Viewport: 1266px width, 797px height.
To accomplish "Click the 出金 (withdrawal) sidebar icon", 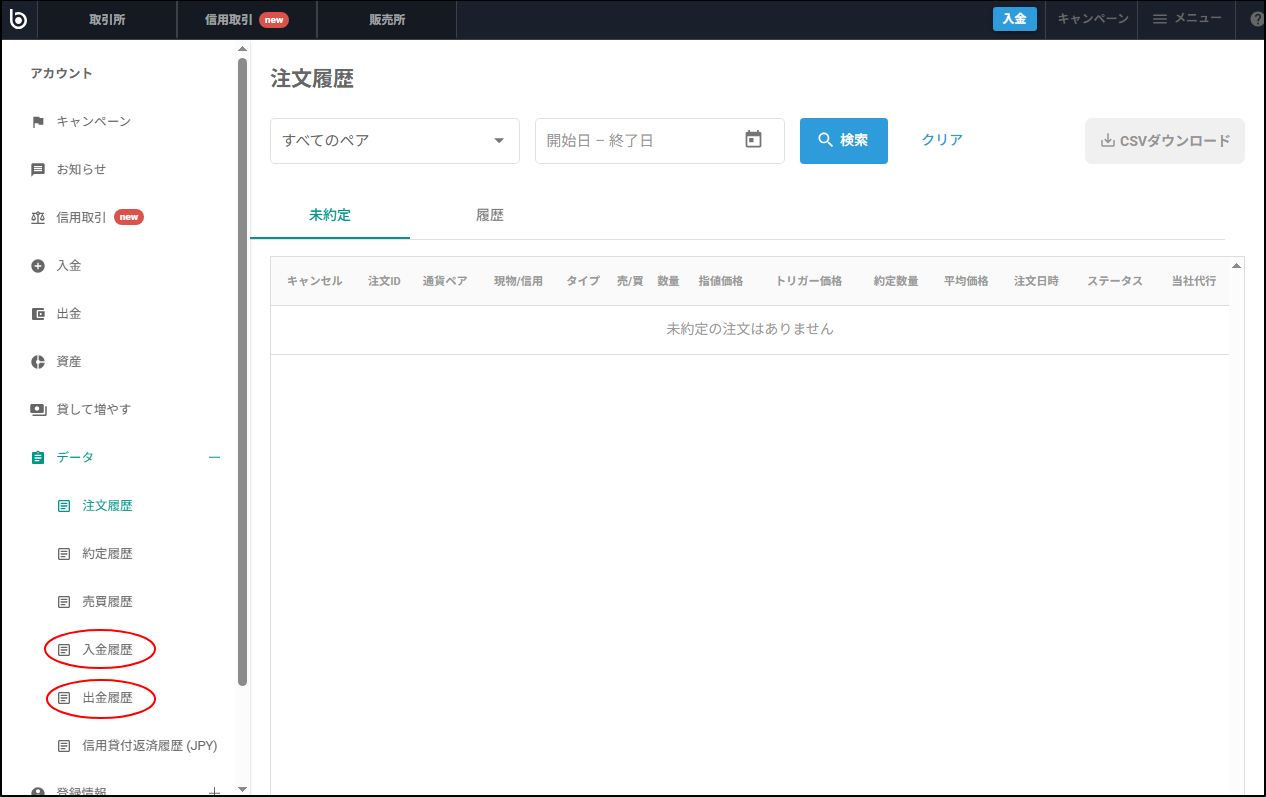I will tap(36, 313).
